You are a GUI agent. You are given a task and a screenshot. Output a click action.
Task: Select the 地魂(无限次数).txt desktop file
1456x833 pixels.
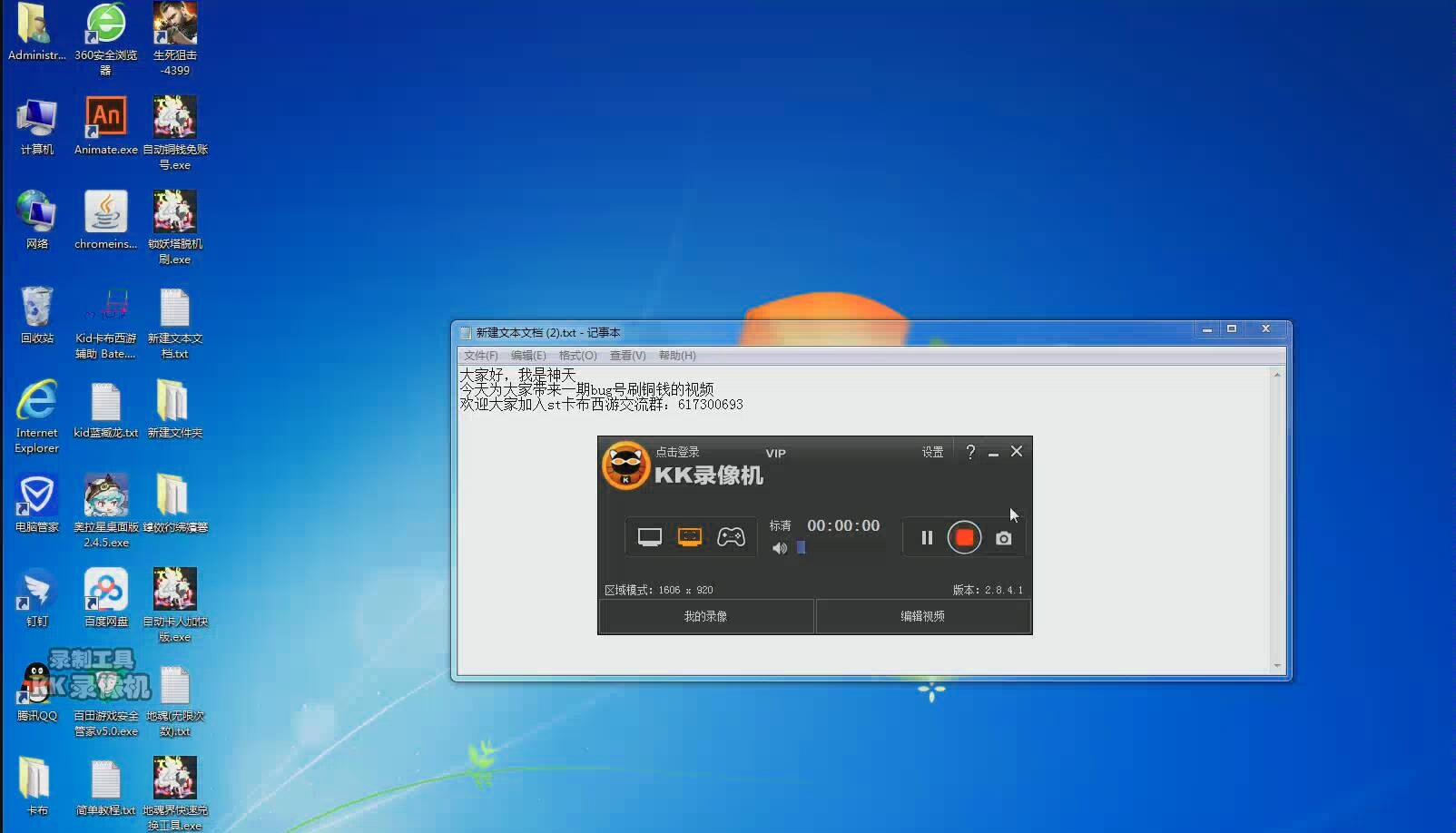click(x=175, y=700)
